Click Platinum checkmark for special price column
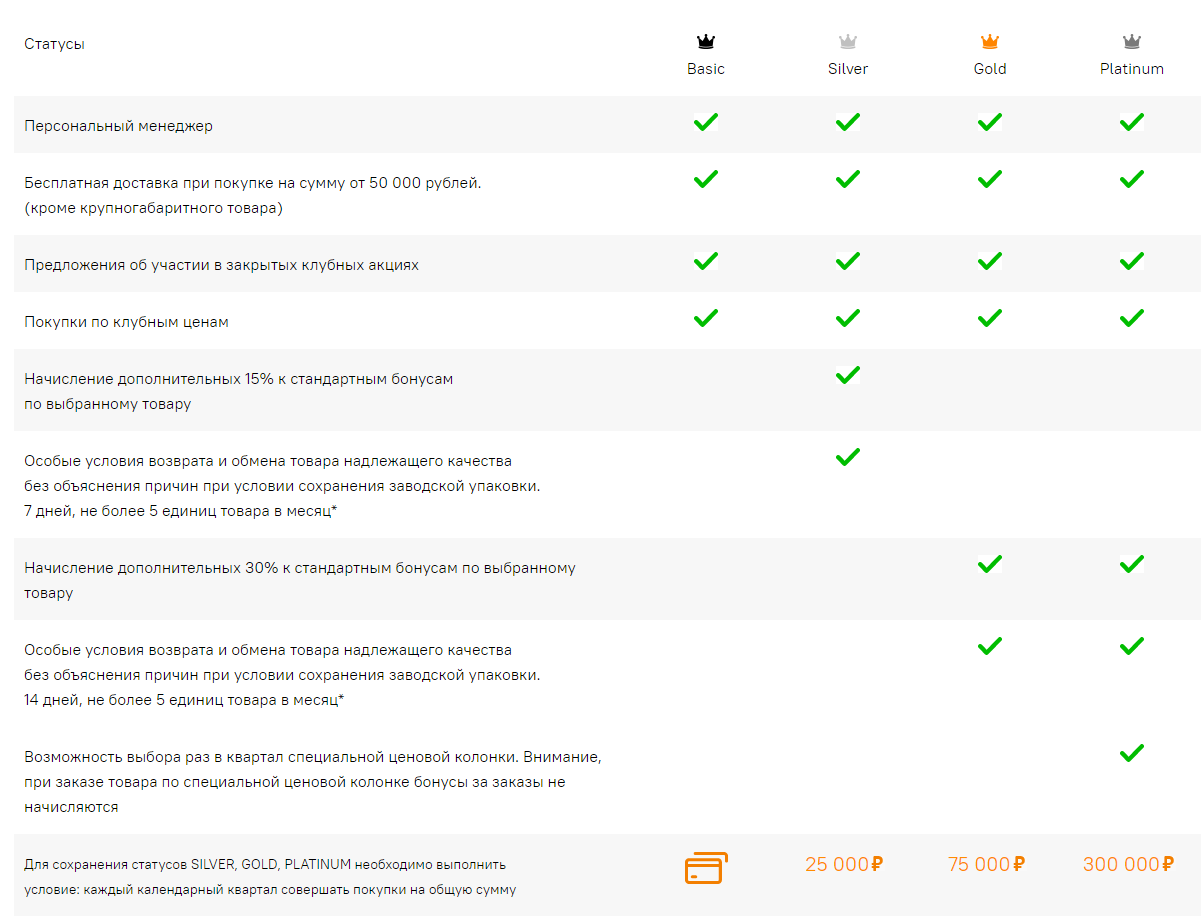Viewport: 1201px width, 920px height. [1132, 753]
